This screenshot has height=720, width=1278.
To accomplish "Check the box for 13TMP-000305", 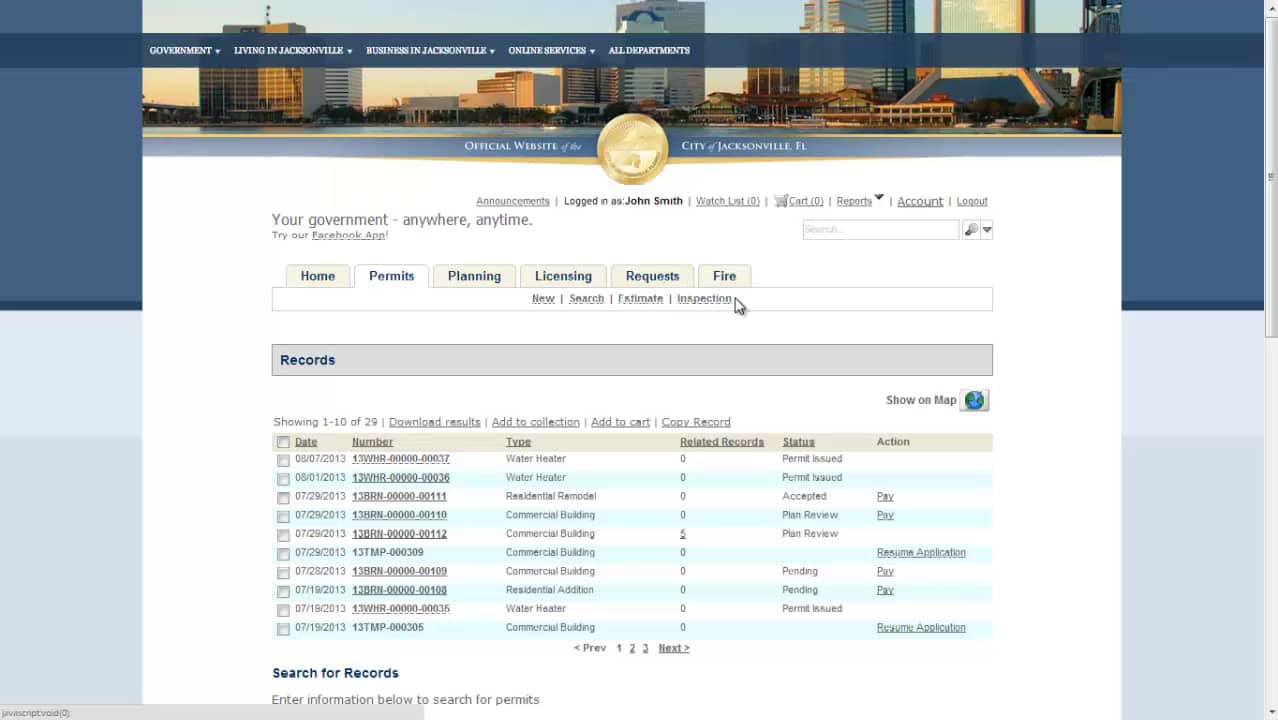I will pyautogui.click(x=283, y=629).
